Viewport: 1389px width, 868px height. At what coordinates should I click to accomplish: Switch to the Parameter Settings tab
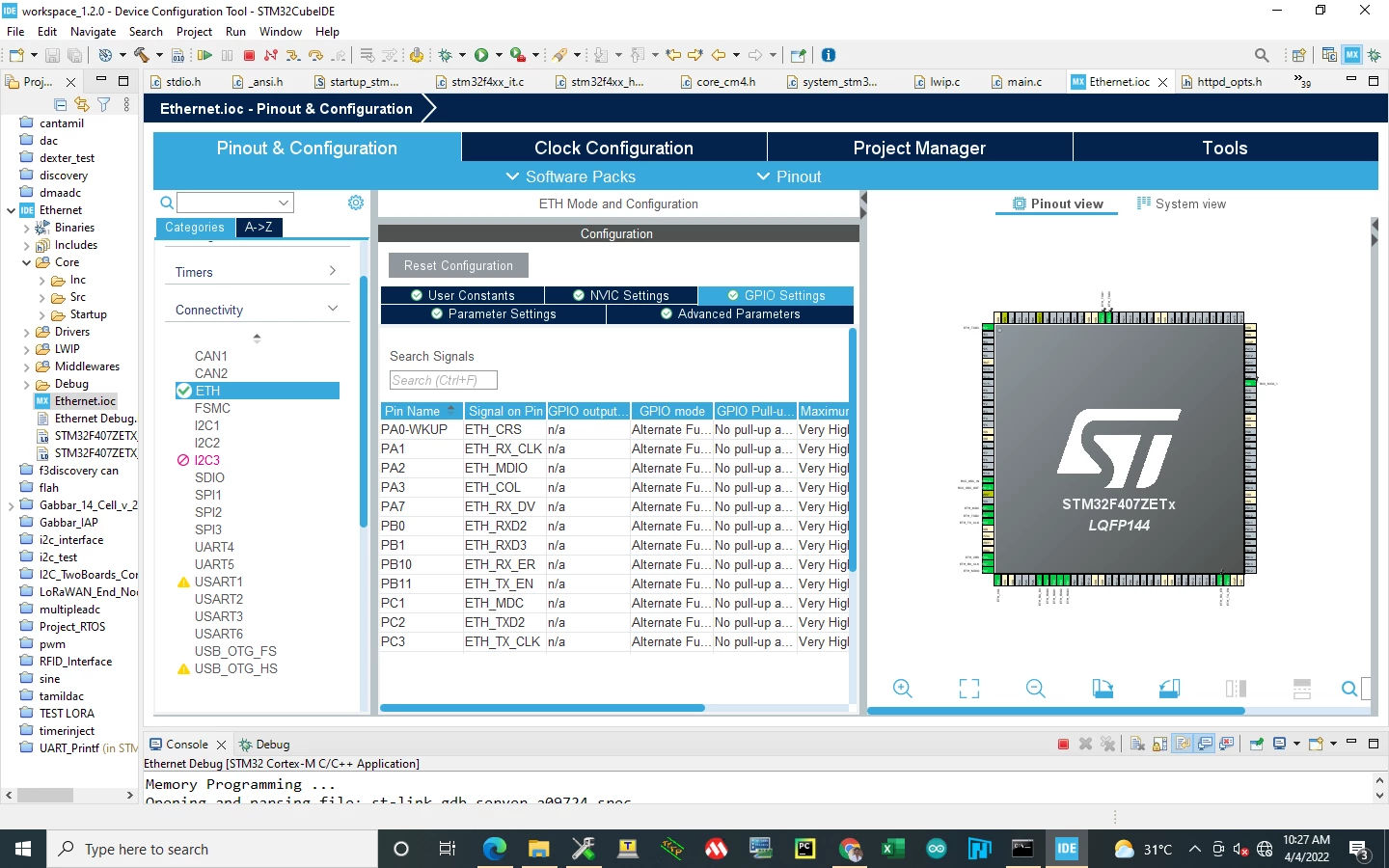pos(494,314)
